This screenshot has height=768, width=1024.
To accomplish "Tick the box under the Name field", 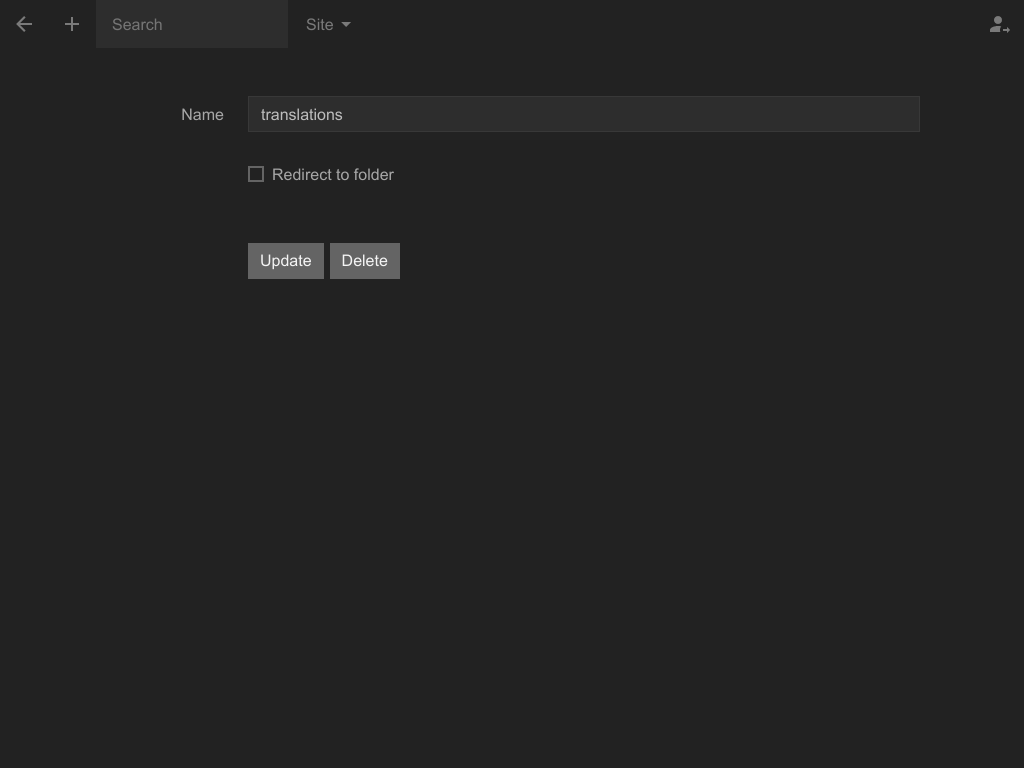I will (x=256, y=174).
